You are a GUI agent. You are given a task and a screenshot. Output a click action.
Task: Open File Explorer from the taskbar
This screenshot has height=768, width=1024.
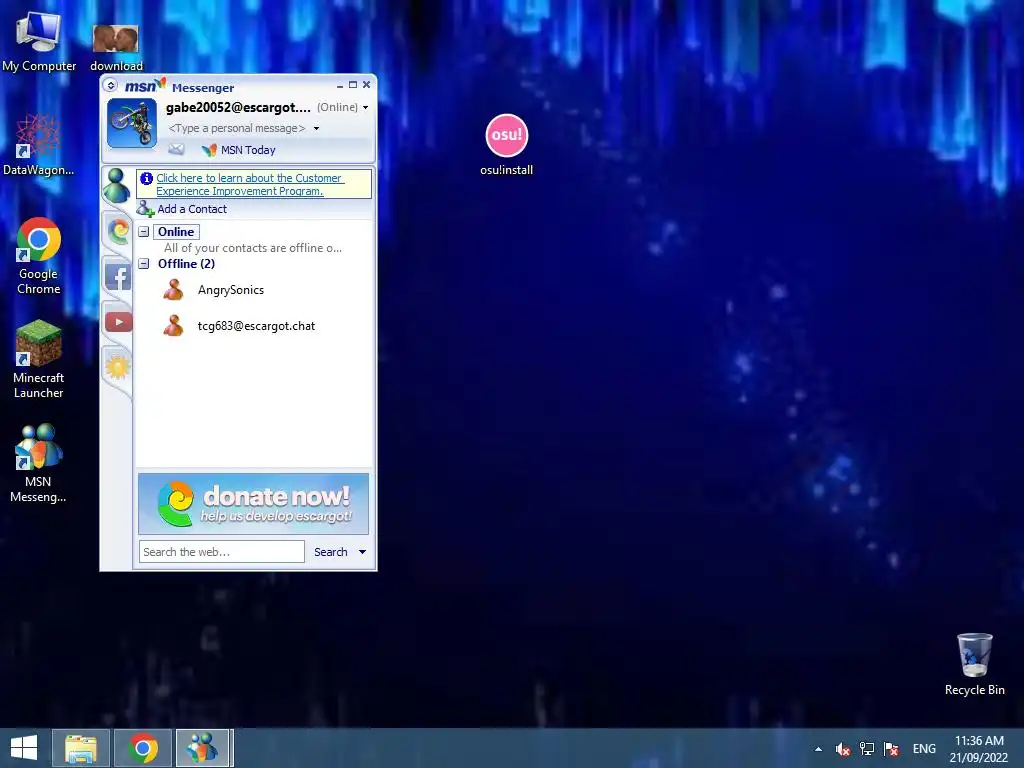pyautogui.click(x=80, y=748)
